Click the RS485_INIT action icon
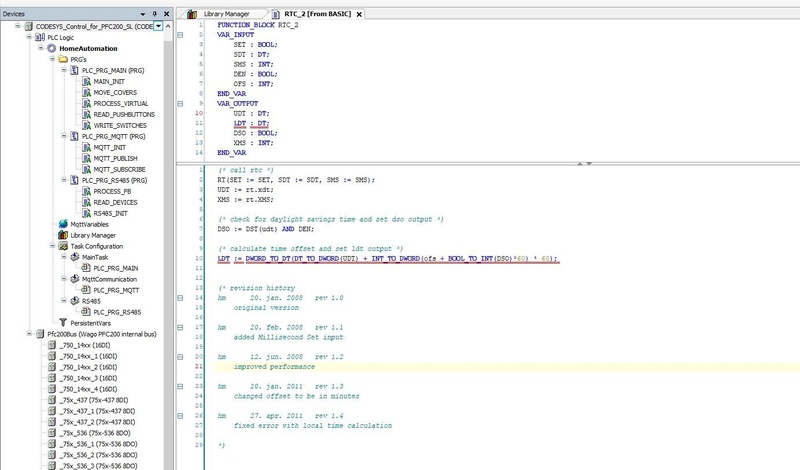Image resolution: width=800 pixels, height=470 pixels. click(86, 213)
